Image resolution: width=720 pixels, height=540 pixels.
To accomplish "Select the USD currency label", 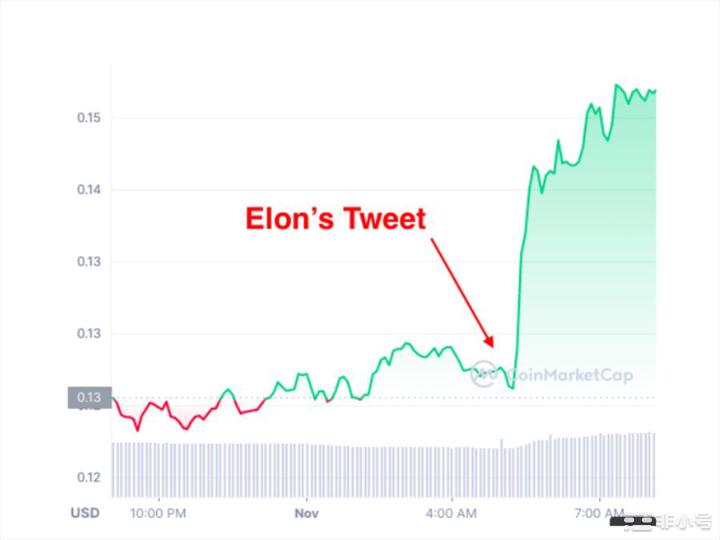I will (85, 513).
